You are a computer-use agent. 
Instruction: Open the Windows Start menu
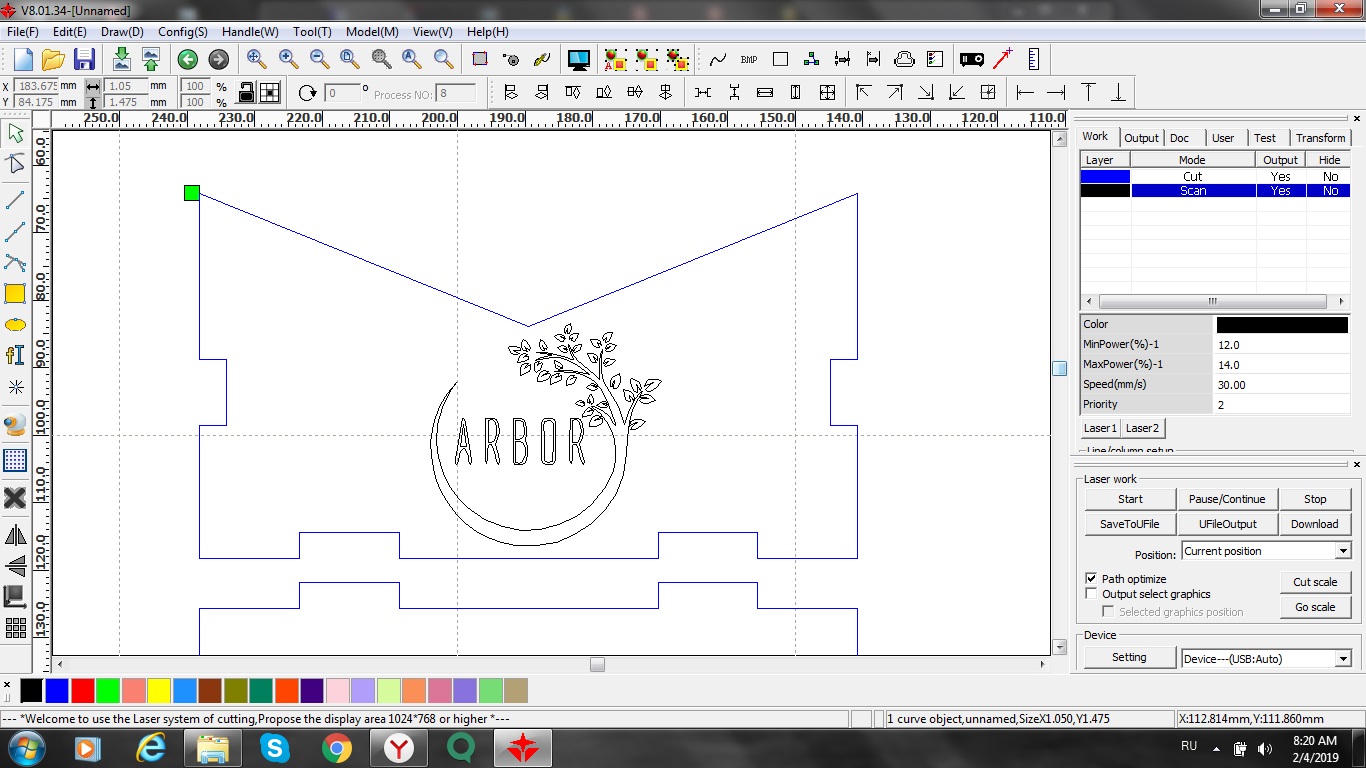25,747
